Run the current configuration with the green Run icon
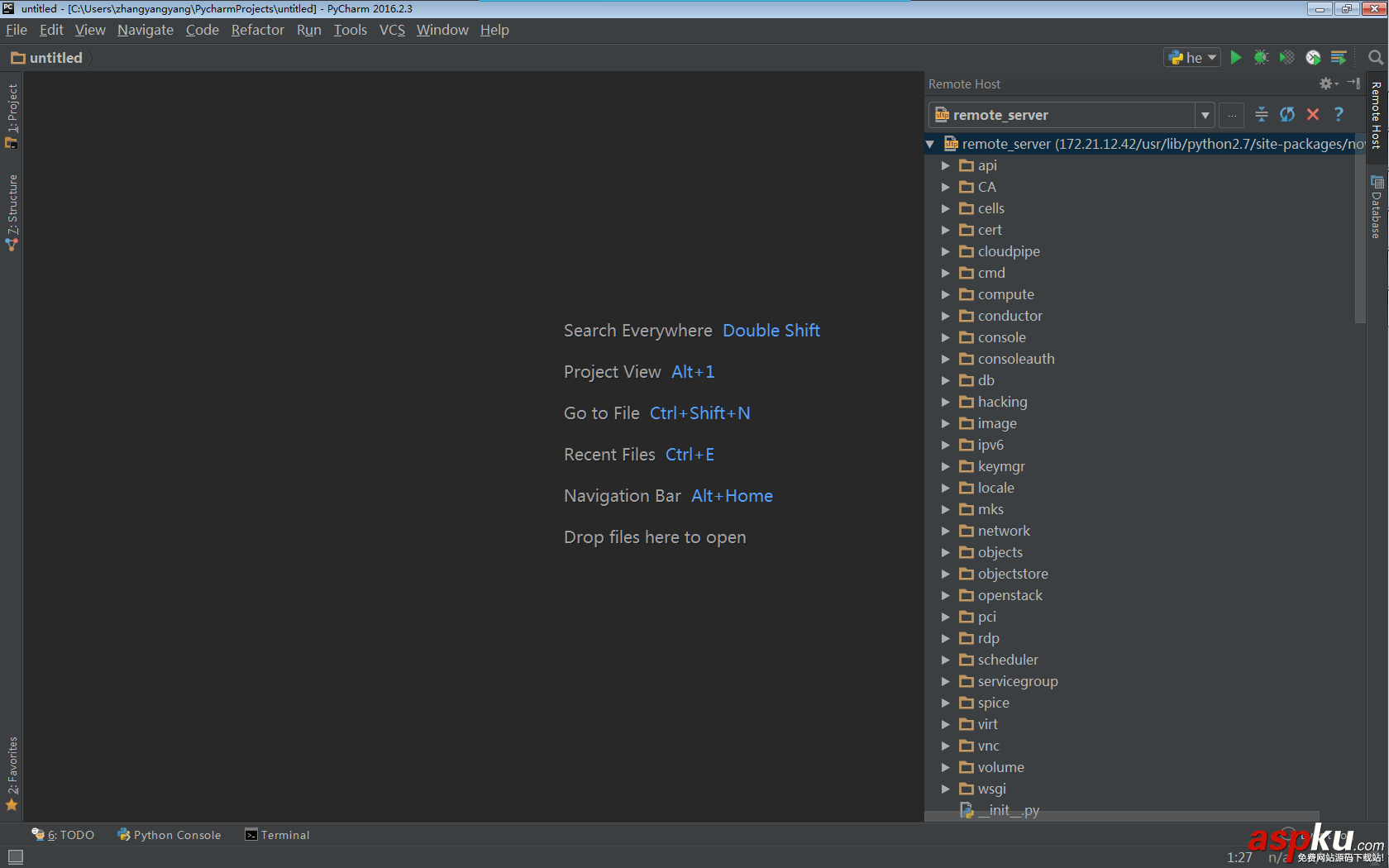1389x868 pixels. tap(1235, 57)
